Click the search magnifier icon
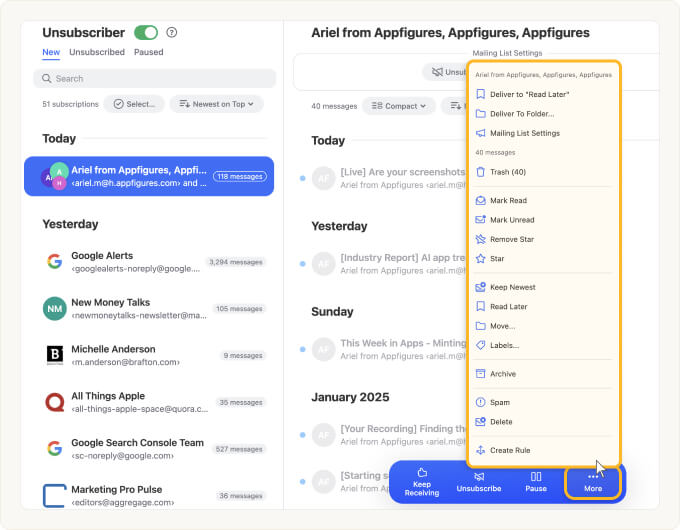The image size is (680, 530). point(46,79)
